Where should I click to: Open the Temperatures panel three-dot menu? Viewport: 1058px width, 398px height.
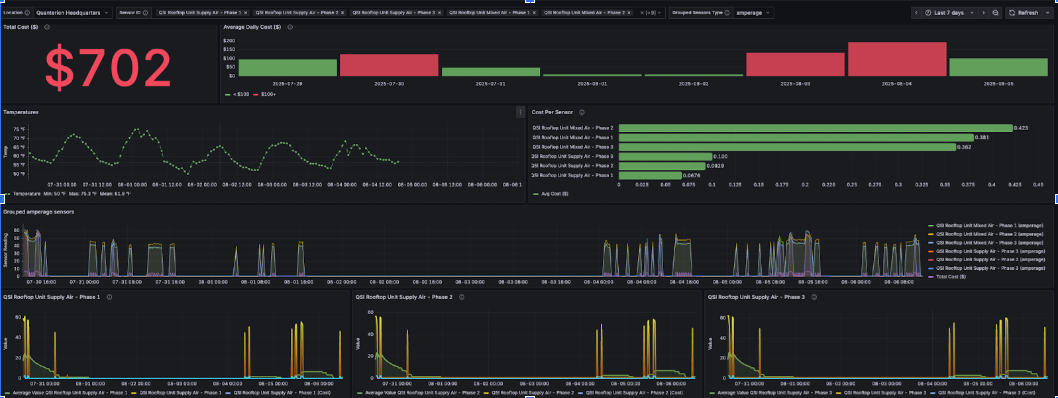point(520,112)
